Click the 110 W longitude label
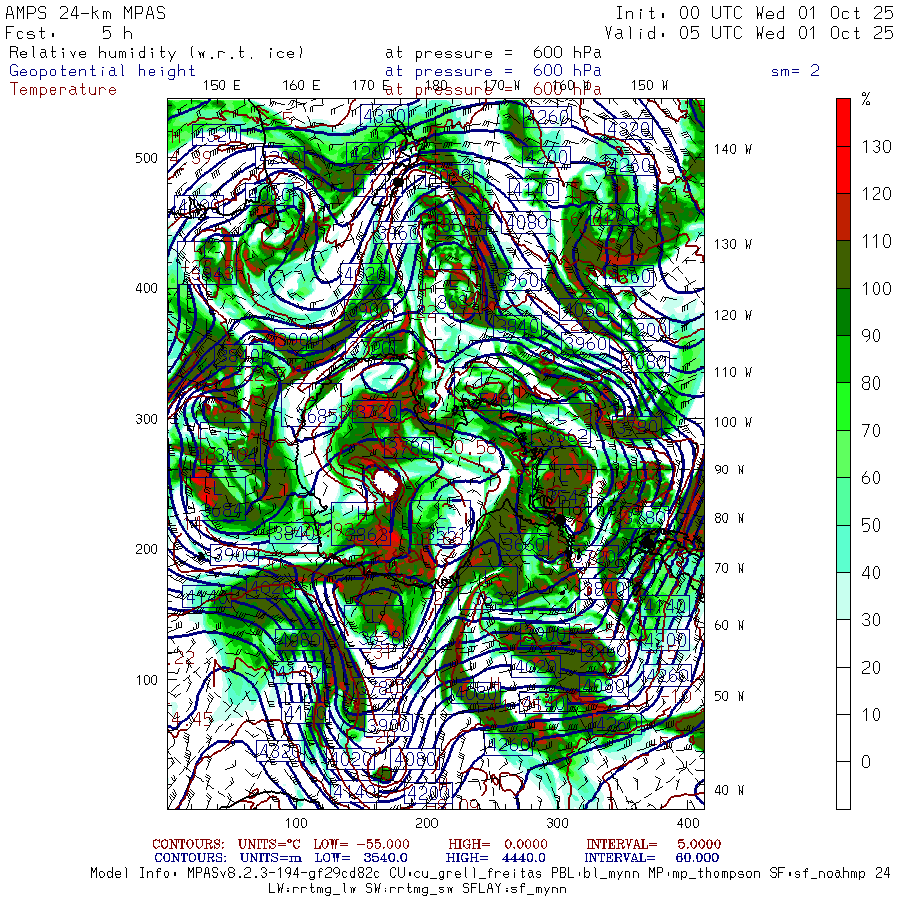This screenshot has height=900, width=900. pyautogui.click(x=732, y=372)
